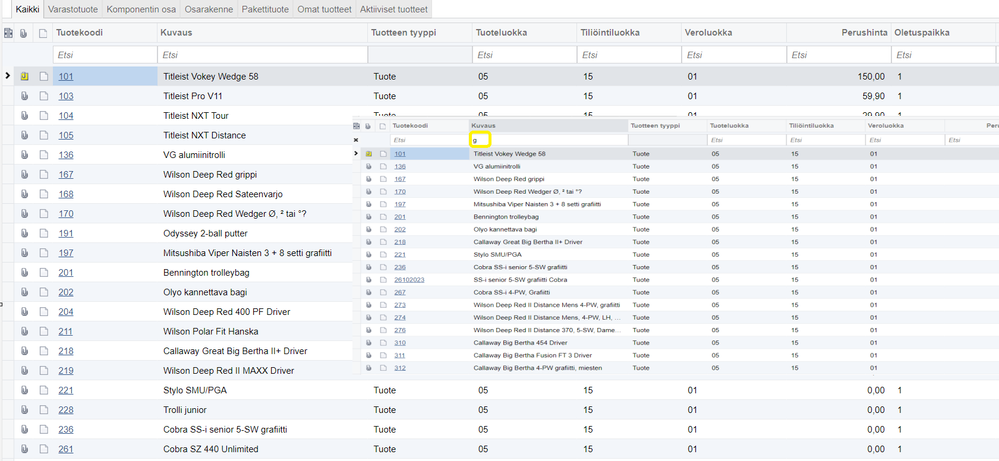This screenshot has height=461, width=999.
Task: Select the Komponentin osa tab
Action: [141, 10]
